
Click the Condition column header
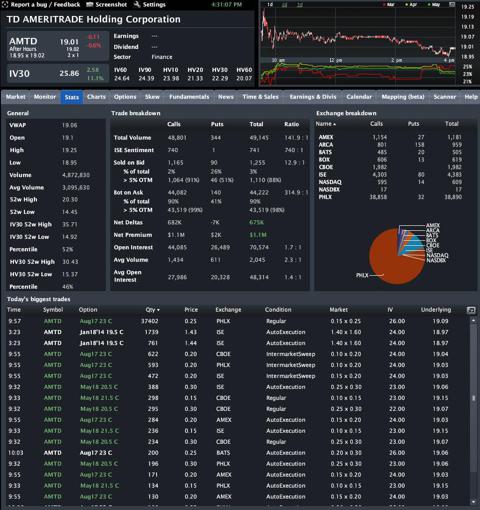[278, 310]
